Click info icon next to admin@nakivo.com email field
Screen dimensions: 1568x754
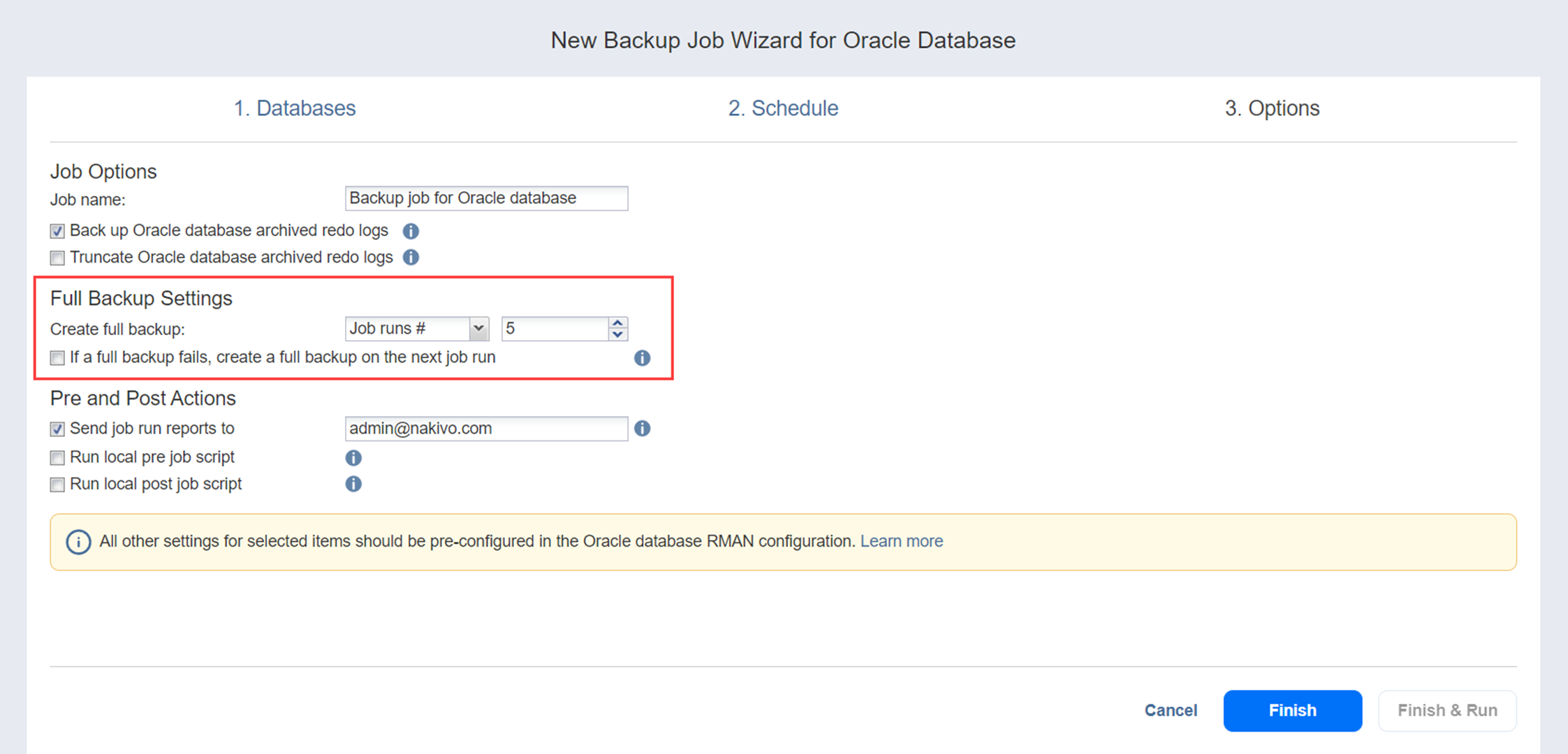(x=642, y=429)
